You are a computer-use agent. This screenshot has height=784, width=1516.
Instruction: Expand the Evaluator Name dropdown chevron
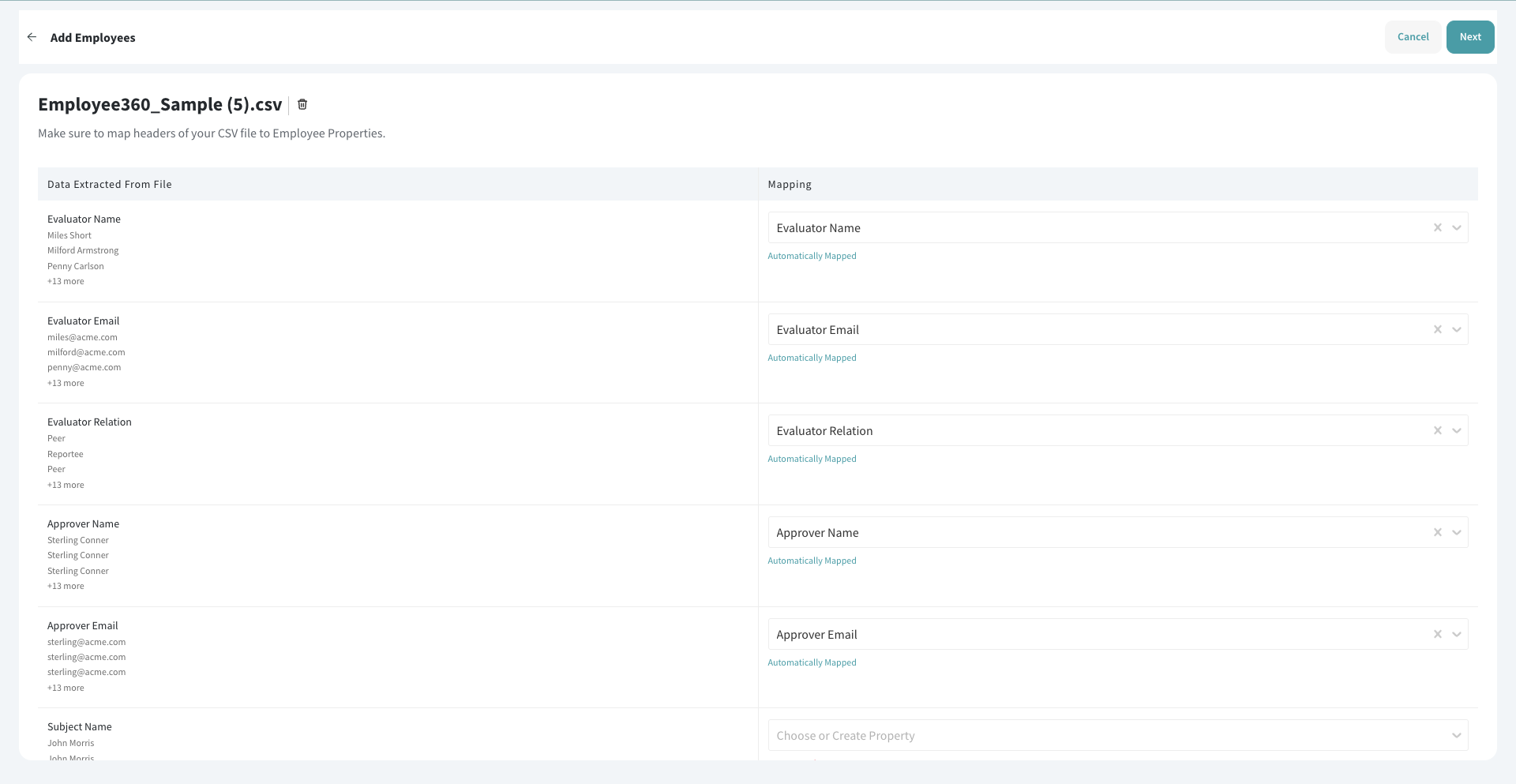[1457, 228]
